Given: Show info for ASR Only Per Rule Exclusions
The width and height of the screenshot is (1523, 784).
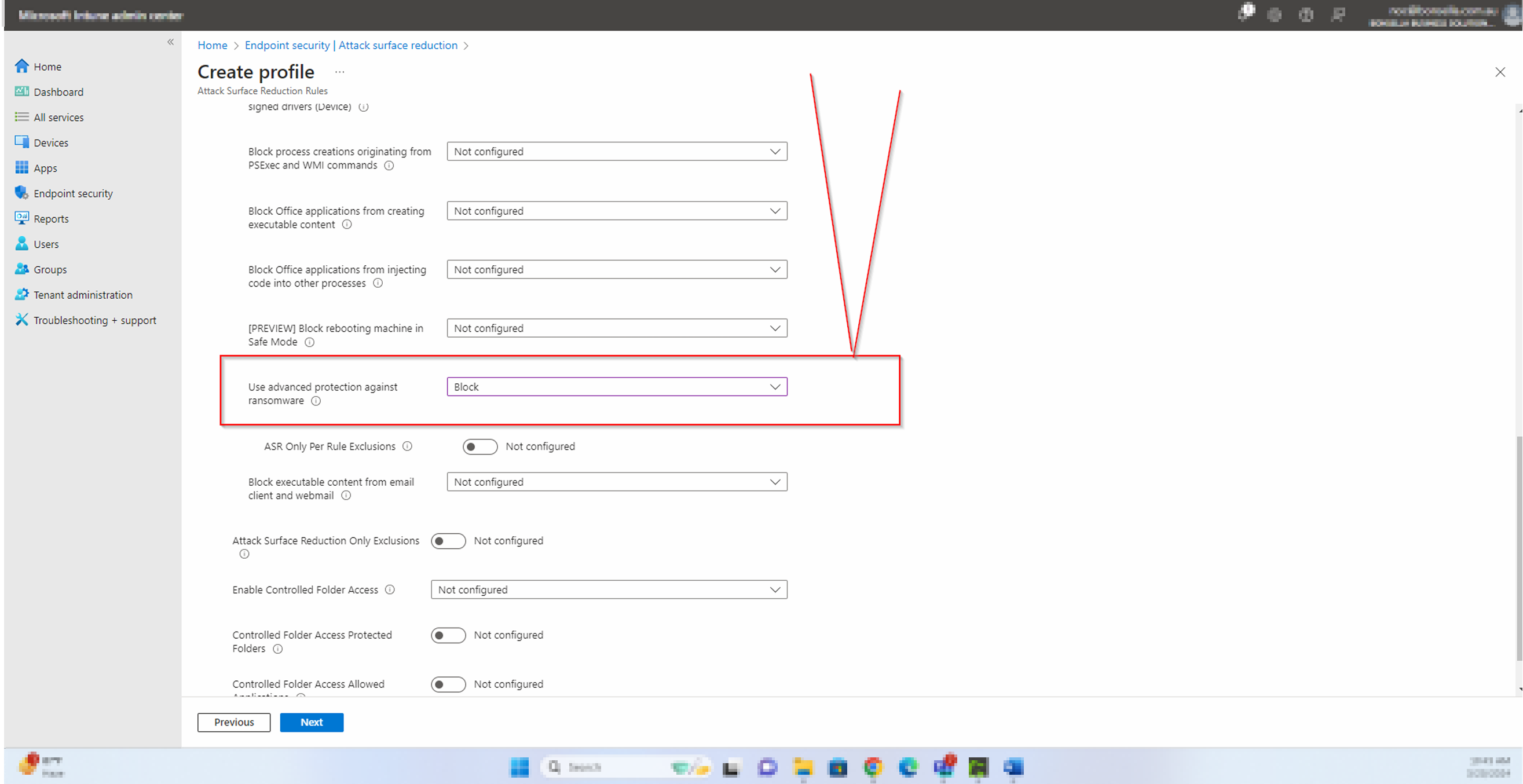Looking at the screenshot, I should click(x=407, y=446).
